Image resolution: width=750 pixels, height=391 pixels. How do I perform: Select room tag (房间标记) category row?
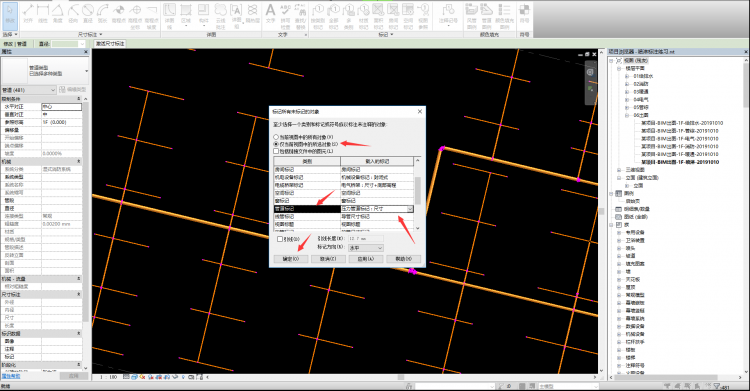pyautogui.click(x=343, y=169)
